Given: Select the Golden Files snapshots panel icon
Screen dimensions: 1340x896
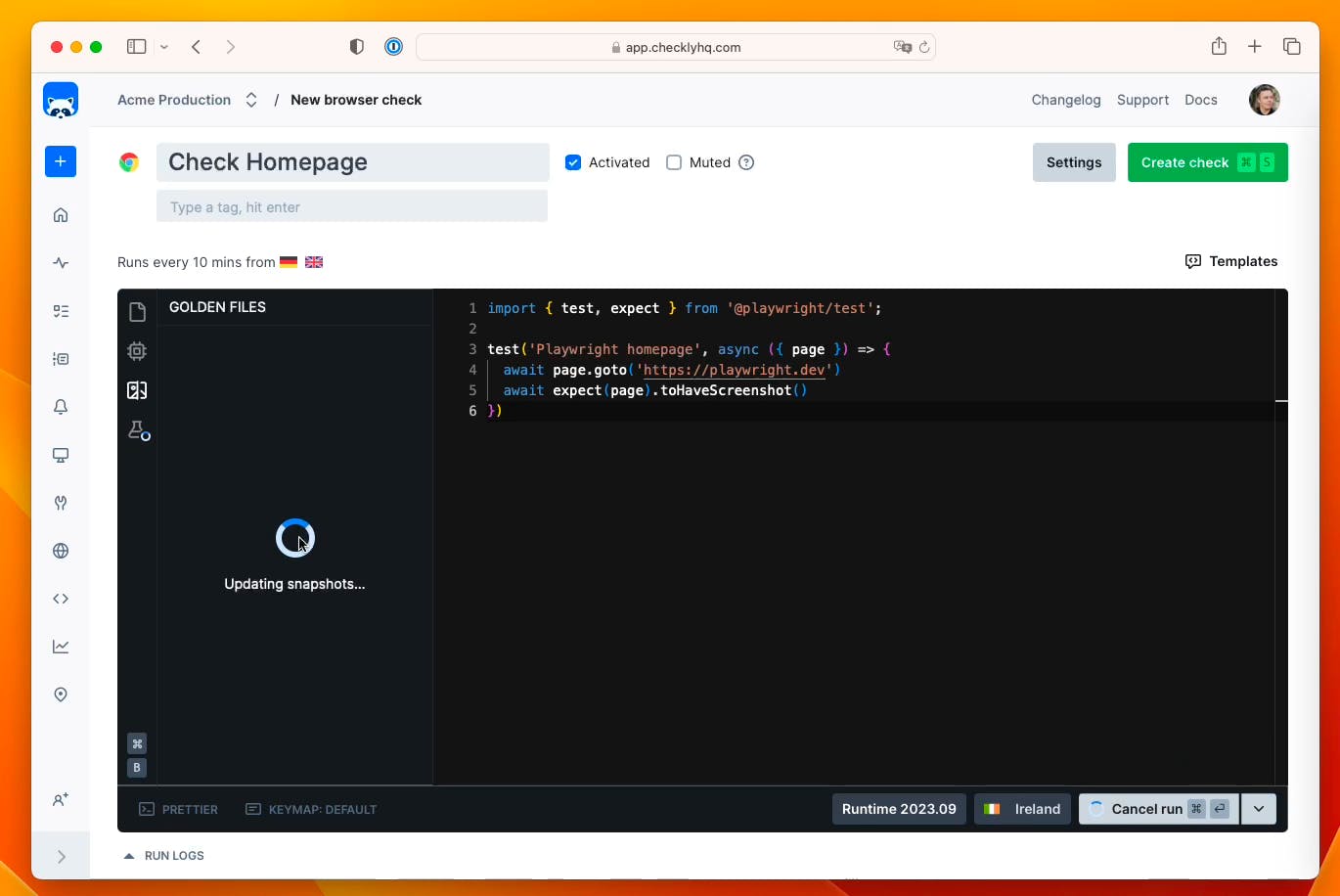Looking at the screenshot, I should click(x=137, y=390).
